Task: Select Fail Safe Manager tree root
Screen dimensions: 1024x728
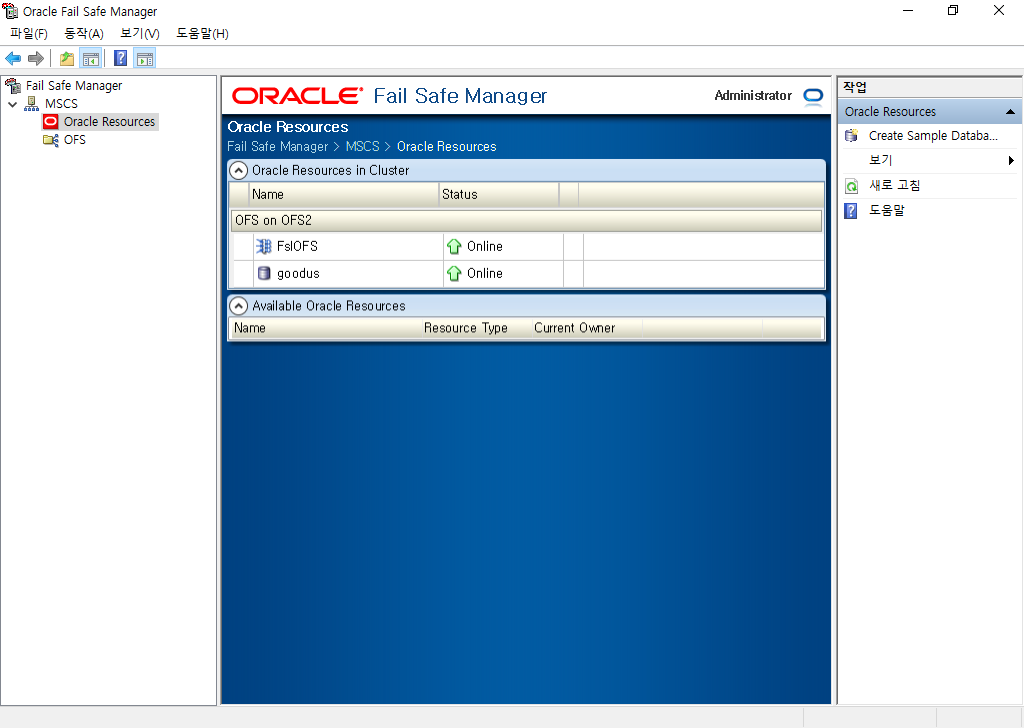Action: click(74, 86)
